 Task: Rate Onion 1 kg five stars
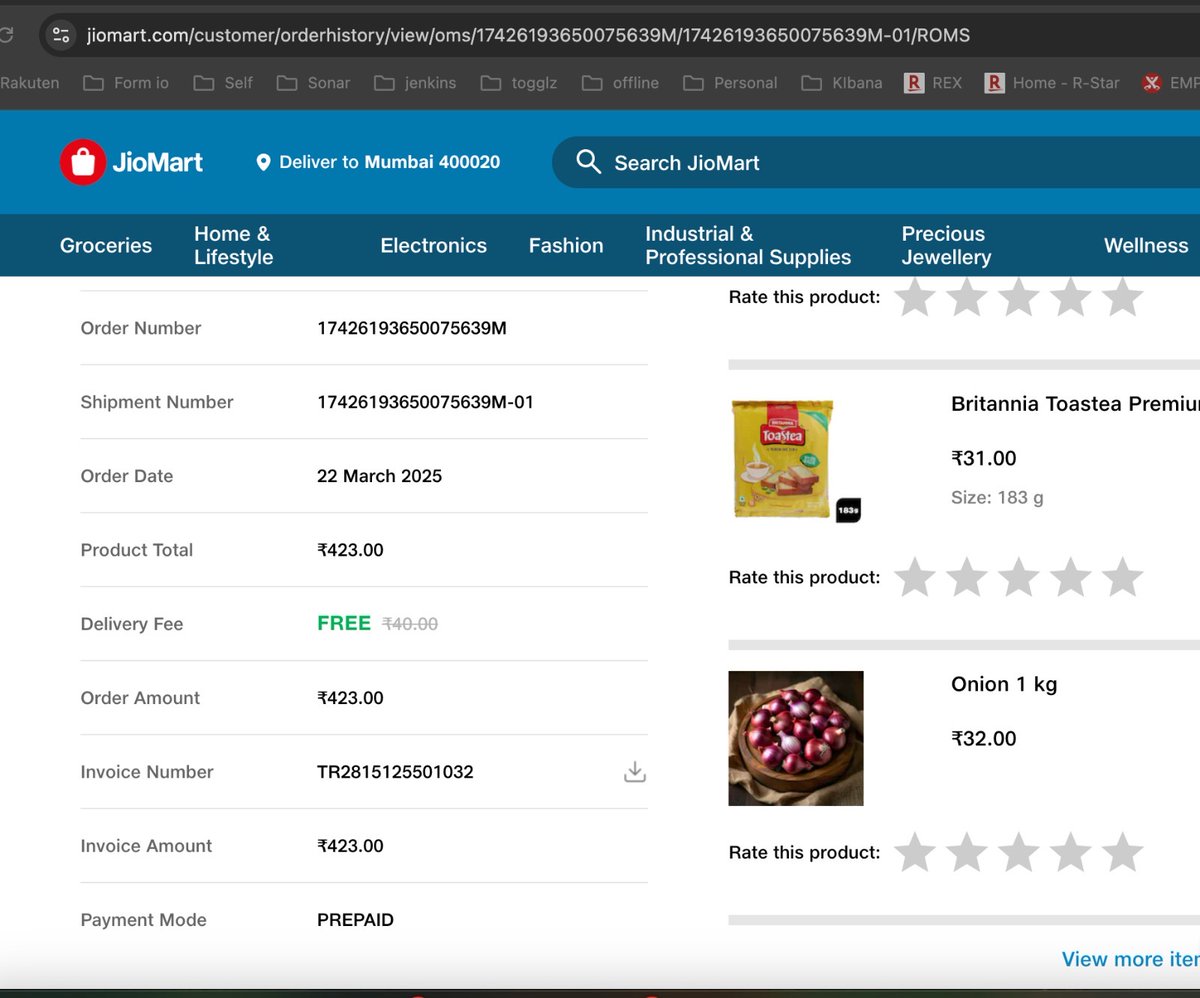pos(1122,852)
